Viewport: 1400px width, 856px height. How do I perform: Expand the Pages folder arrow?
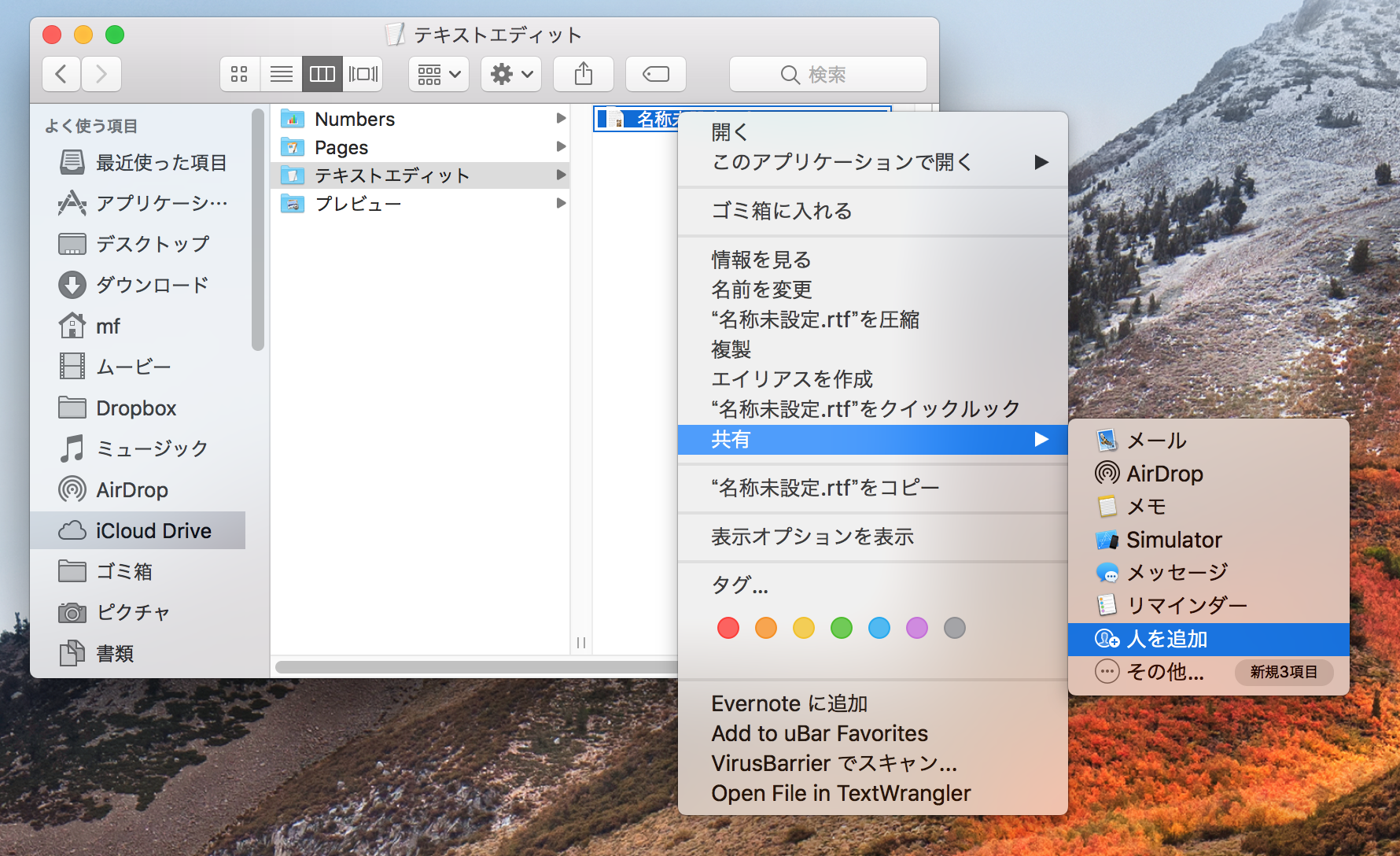pyautogui.click(x=561, y=147)
